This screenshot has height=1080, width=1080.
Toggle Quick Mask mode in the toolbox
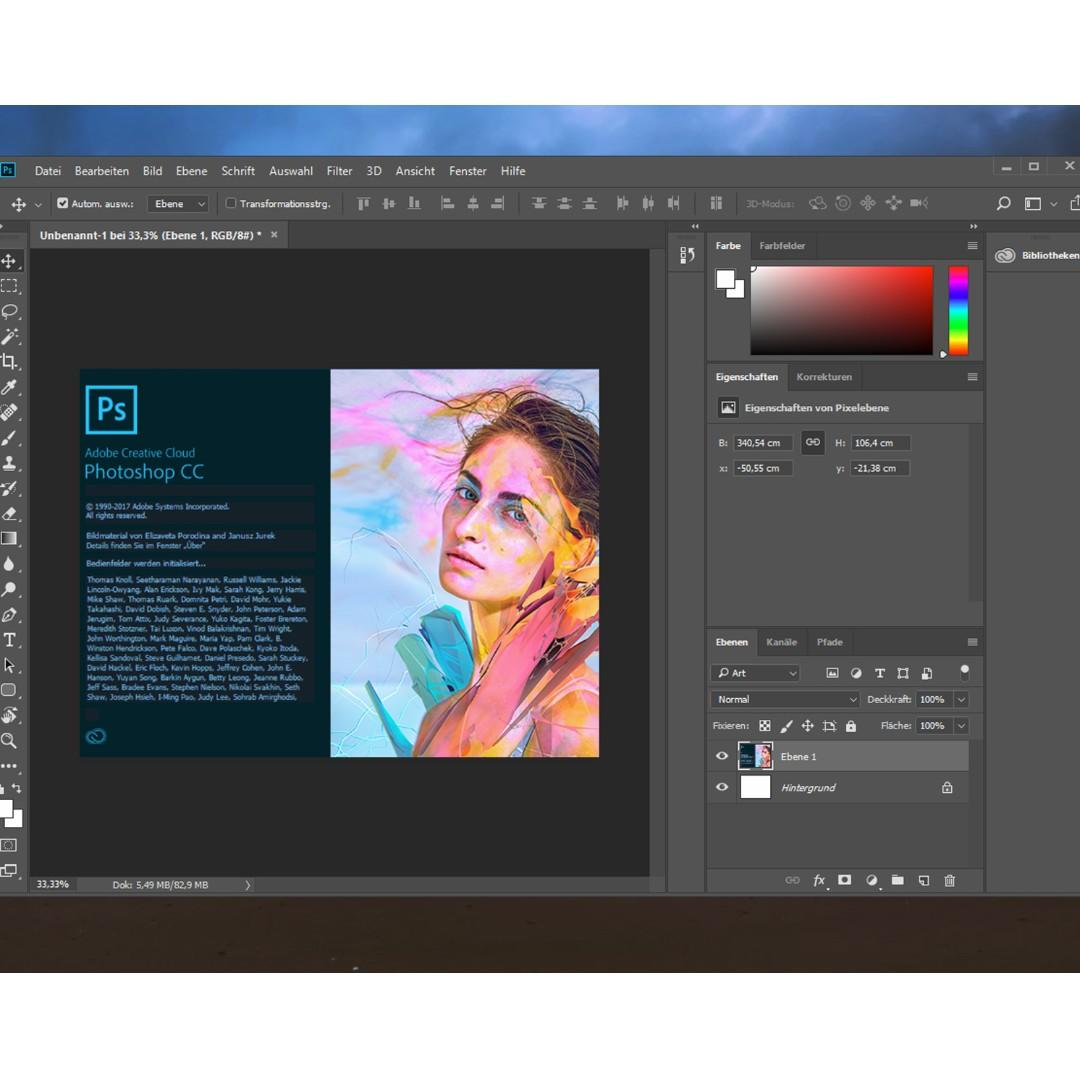coord(9,845)
